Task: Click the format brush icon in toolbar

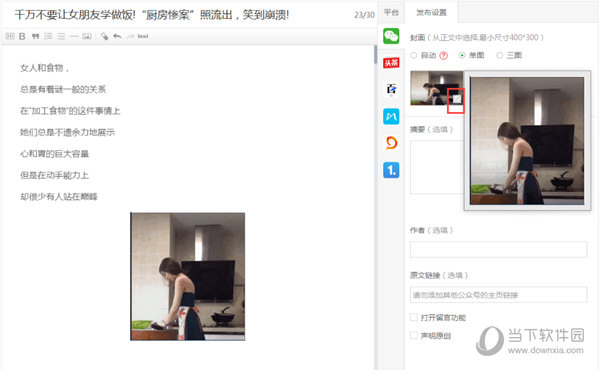Action: pyautogui.click(x=104, y=36)
